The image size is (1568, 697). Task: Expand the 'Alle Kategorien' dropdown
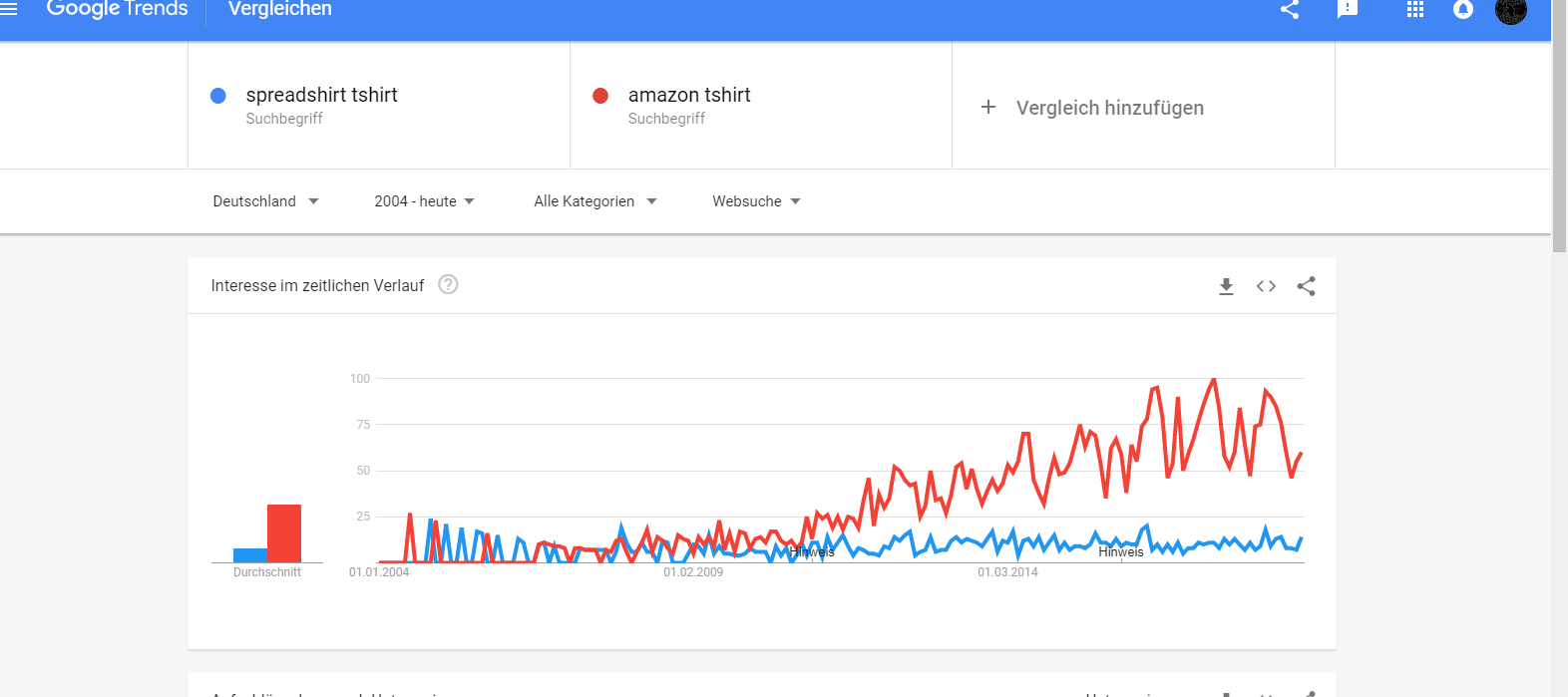594,201
